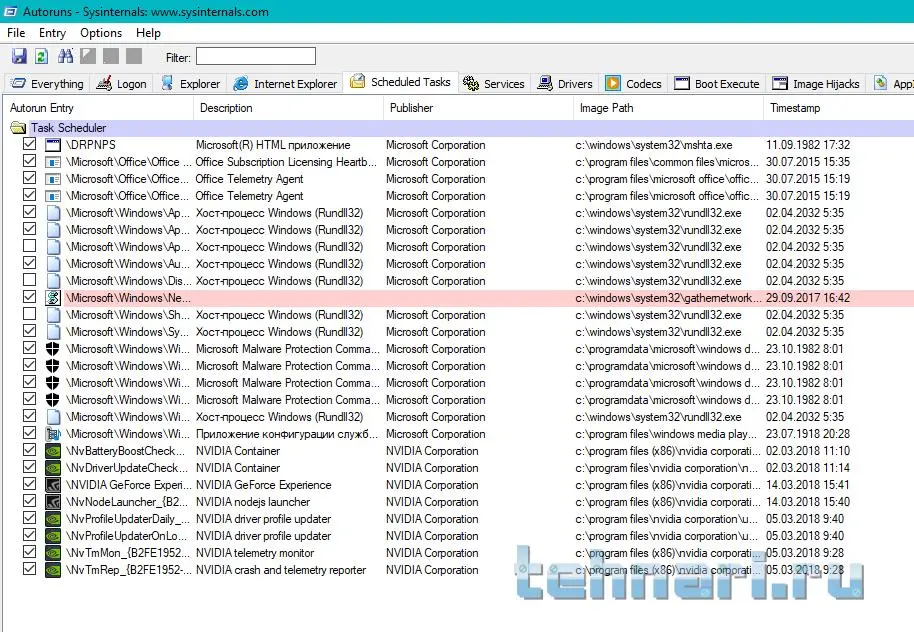Click the NVIDIA icon of NvBatteryBoostCheck row

coord(53,451)
